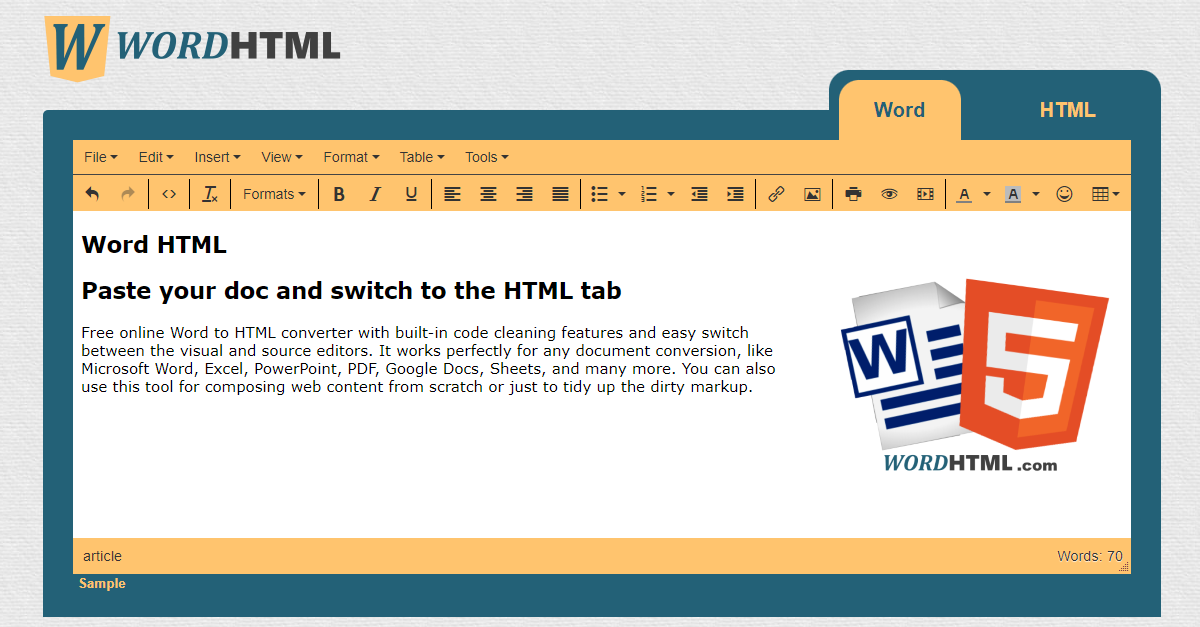
Task: Click the Sample link
Action: click(102, 584)
